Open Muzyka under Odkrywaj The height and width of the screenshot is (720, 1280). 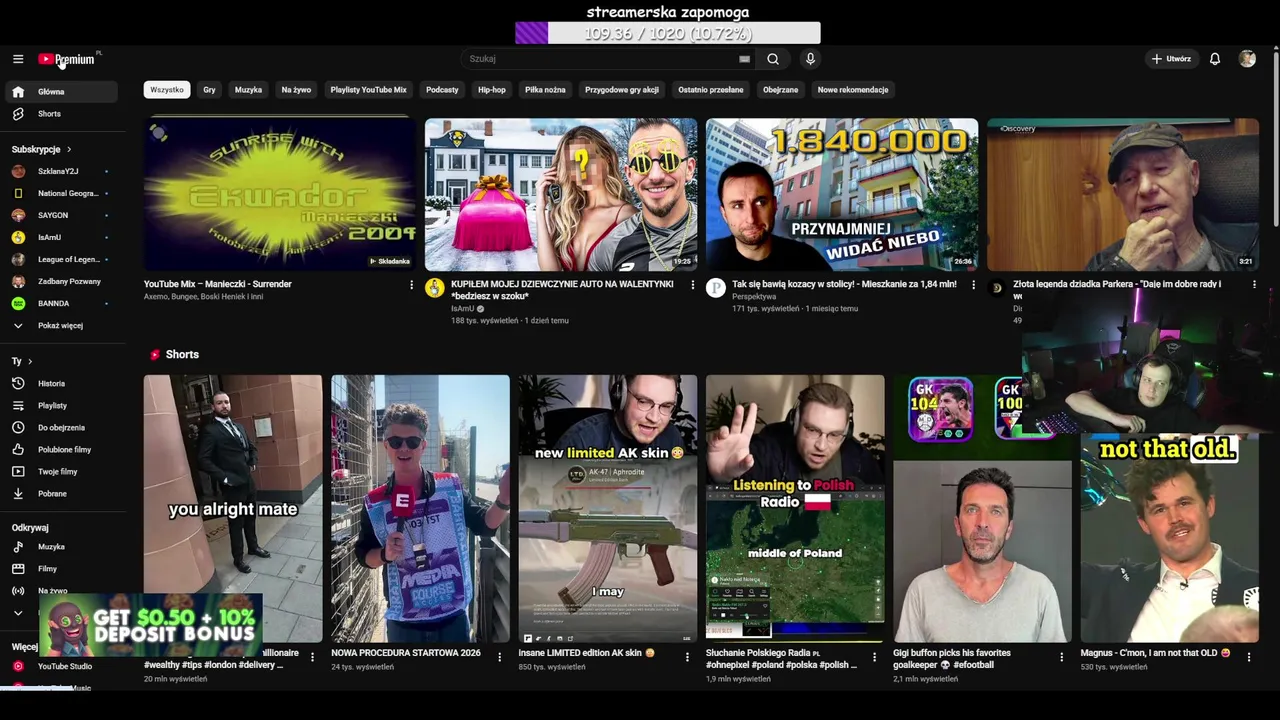[60, 547]
